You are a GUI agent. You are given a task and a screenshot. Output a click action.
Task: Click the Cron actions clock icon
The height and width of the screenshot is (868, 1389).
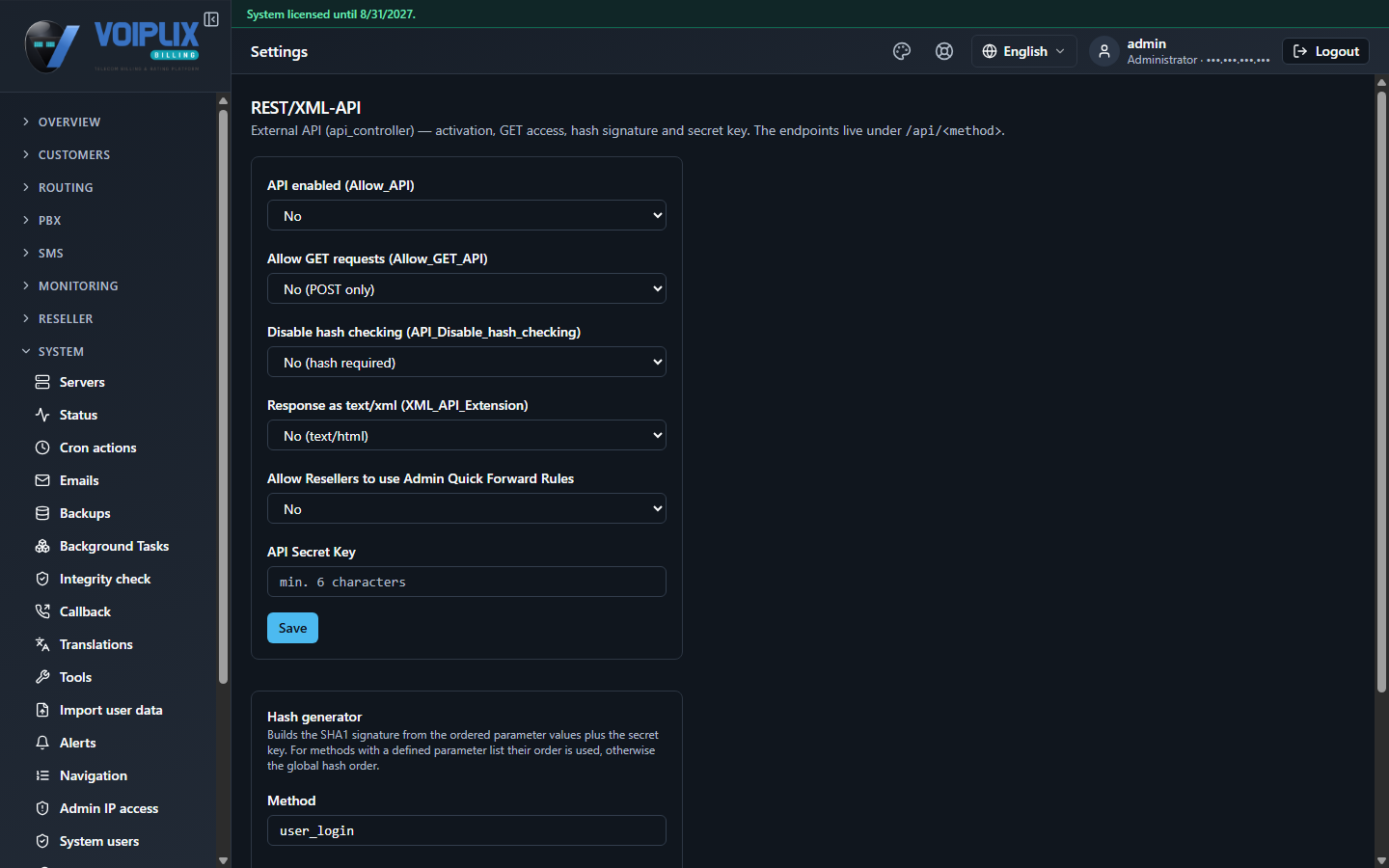coord(42,448)
